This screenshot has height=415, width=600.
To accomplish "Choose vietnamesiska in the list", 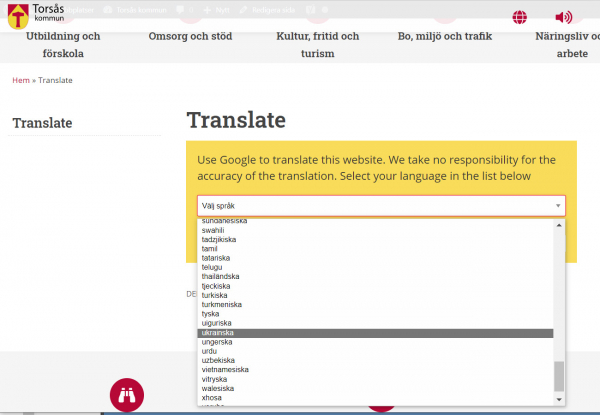I will click(225, 370).
